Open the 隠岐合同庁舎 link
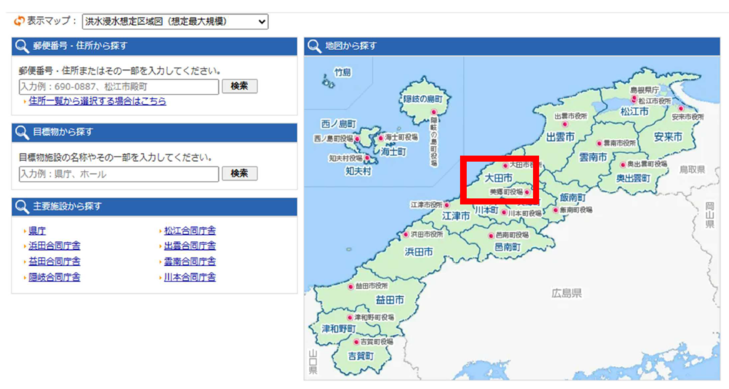This screenshot has width=729, height=389. (x=54, y=277)
